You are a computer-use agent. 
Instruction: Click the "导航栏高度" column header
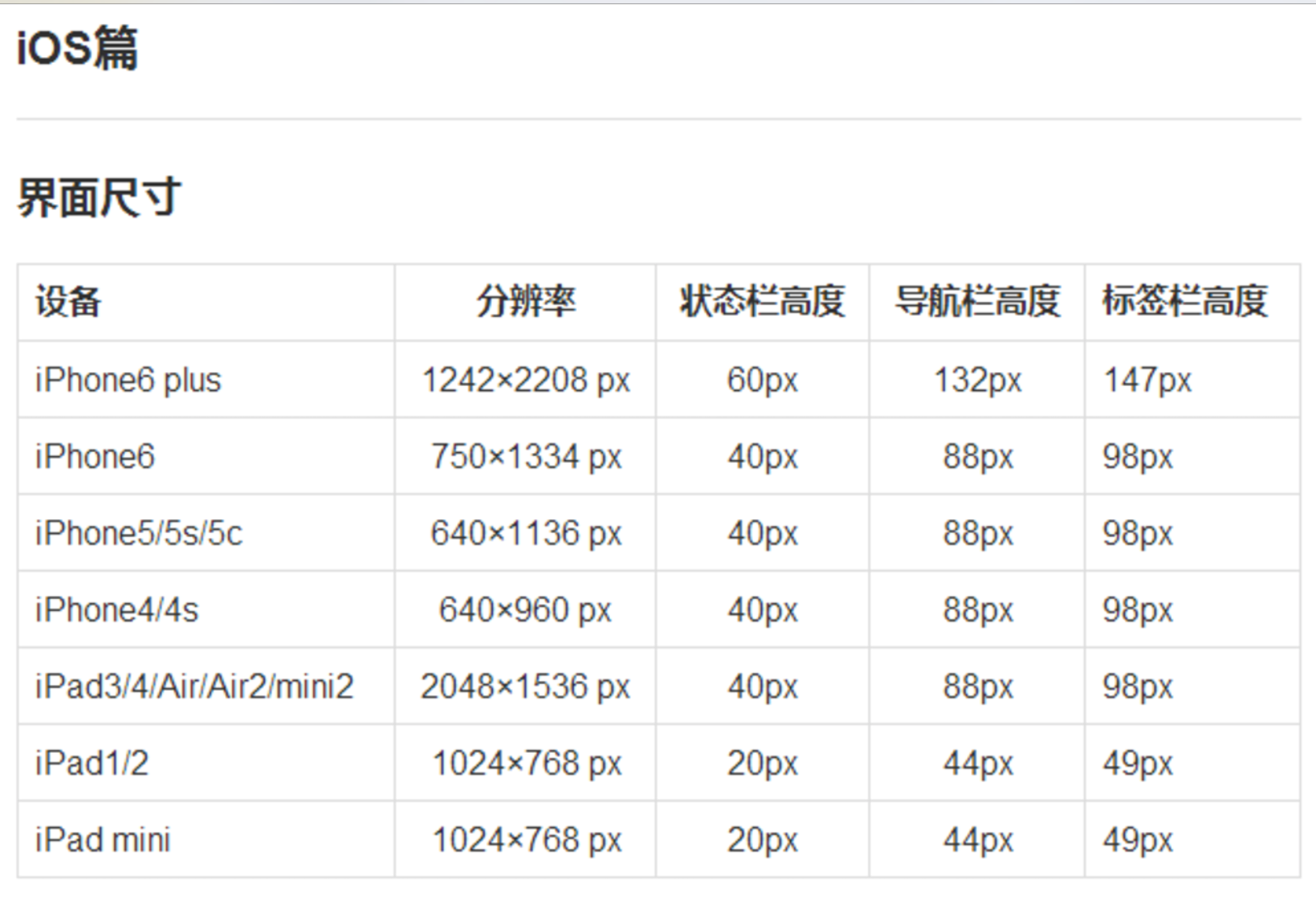coord(977,302)
